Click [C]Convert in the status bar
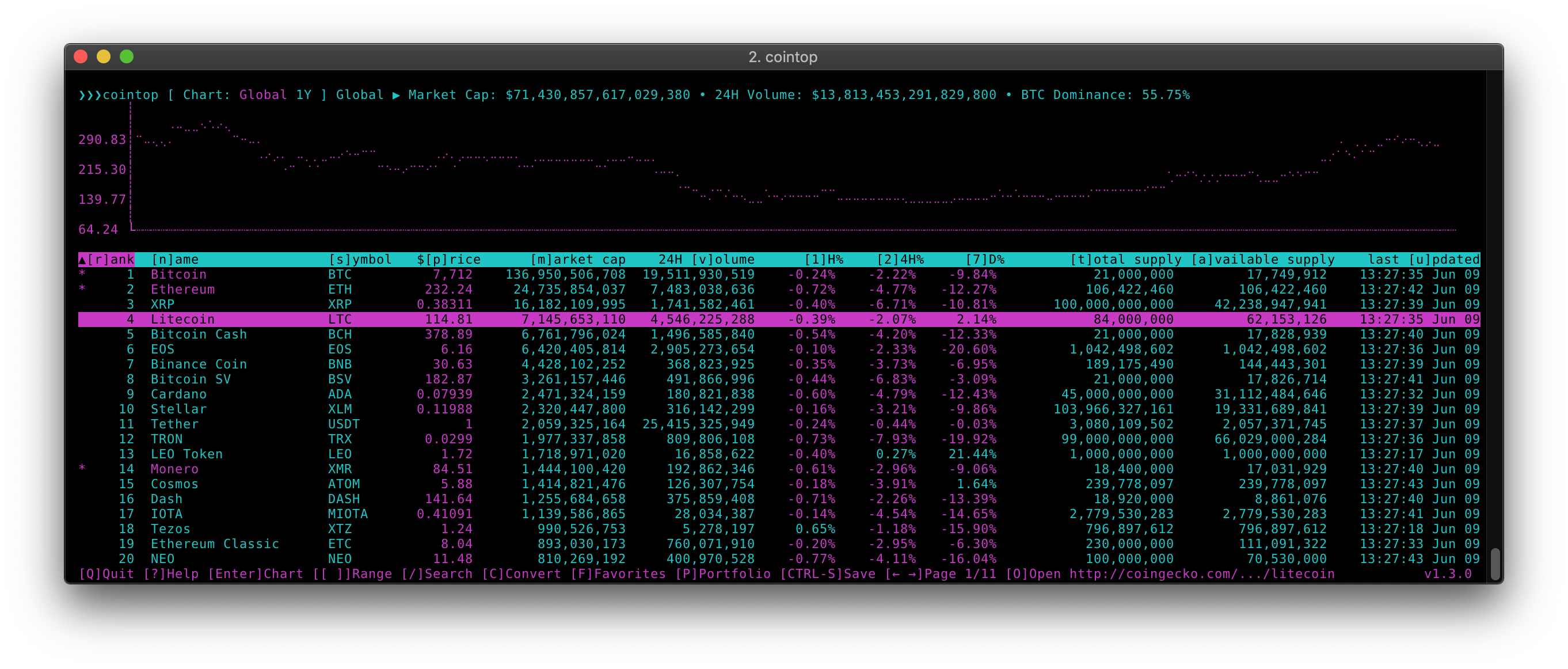The image size is (1568, 669). coord(521,574)
